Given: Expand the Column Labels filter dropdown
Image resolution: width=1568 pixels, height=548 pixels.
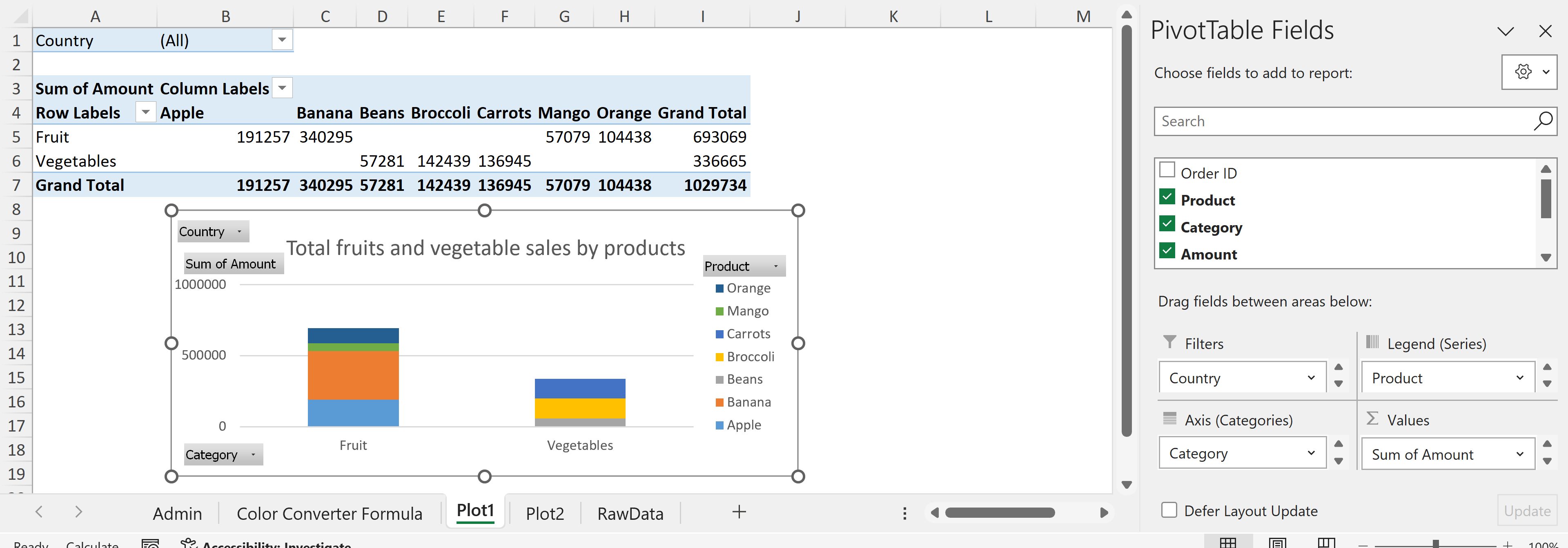Looking at the screenshot, I should [282, 88].
